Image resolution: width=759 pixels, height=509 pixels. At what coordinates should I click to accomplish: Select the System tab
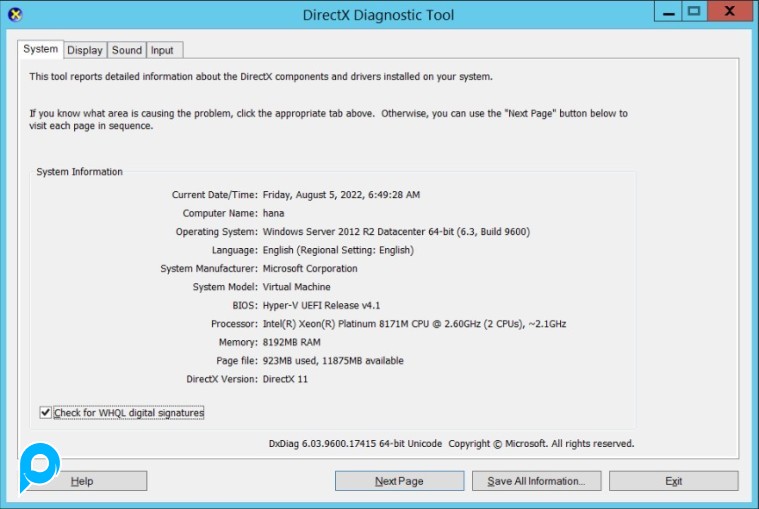click(x=41, y=49)
